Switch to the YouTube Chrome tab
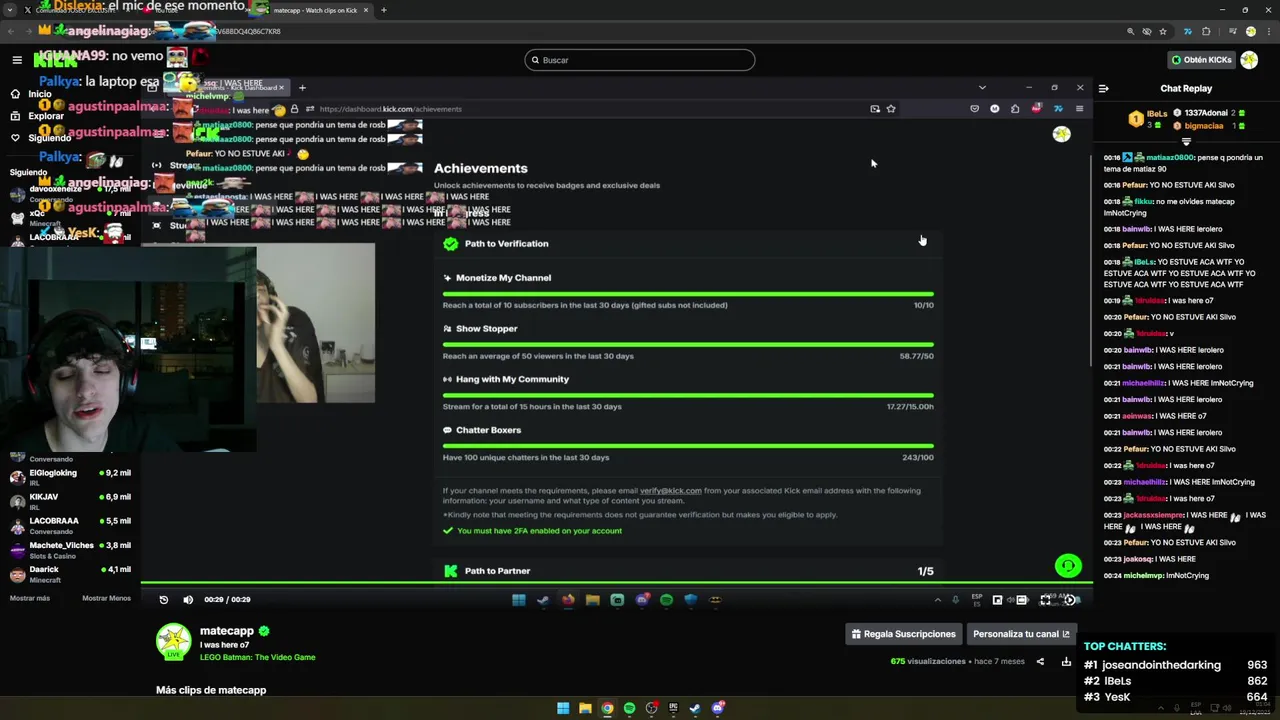Image resolution: width=1280 pixels, height=720 pixels. pyautogui.click(x=190, y=10)
